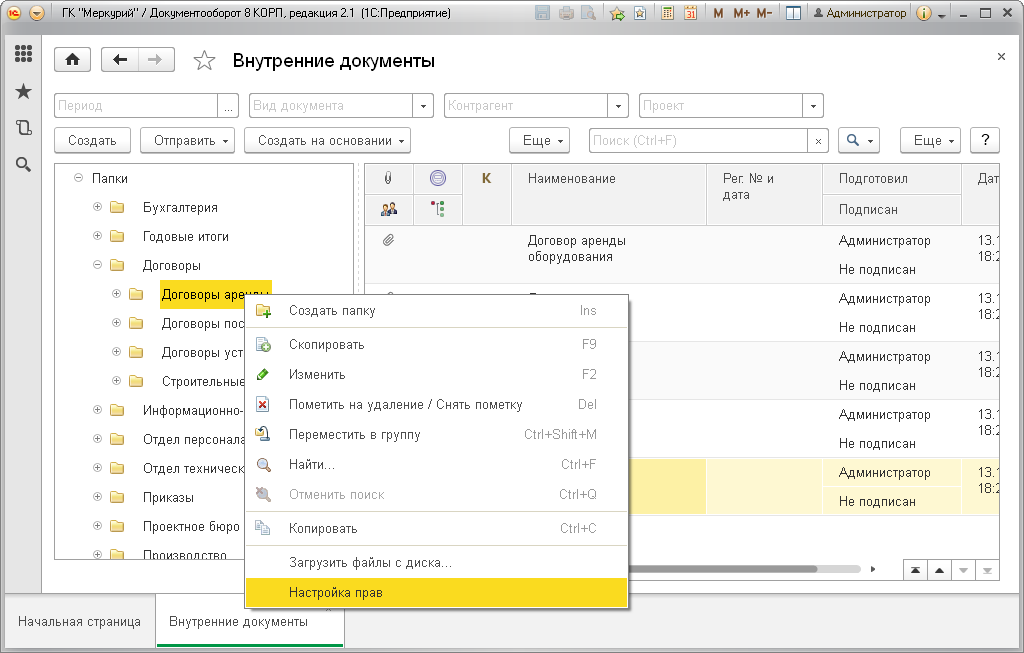Click the M- memory button
This screenshot has height=653, width=1024.
(x=764, y=13)
